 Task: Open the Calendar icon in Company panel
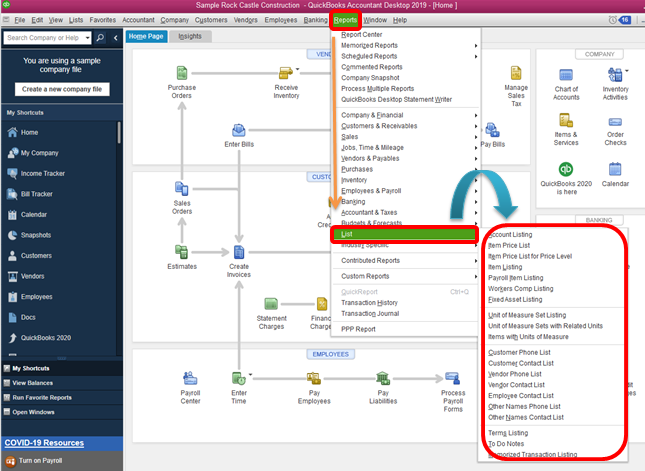pos(615,169)
